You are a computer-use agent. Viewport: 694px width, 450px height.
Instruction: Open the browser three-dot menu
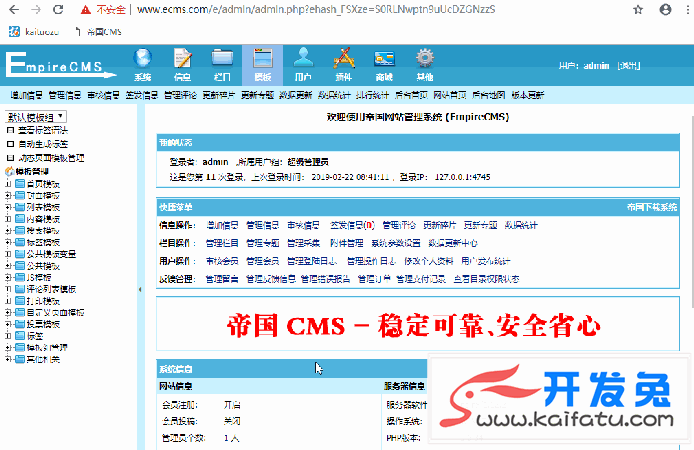click(687, 9)
